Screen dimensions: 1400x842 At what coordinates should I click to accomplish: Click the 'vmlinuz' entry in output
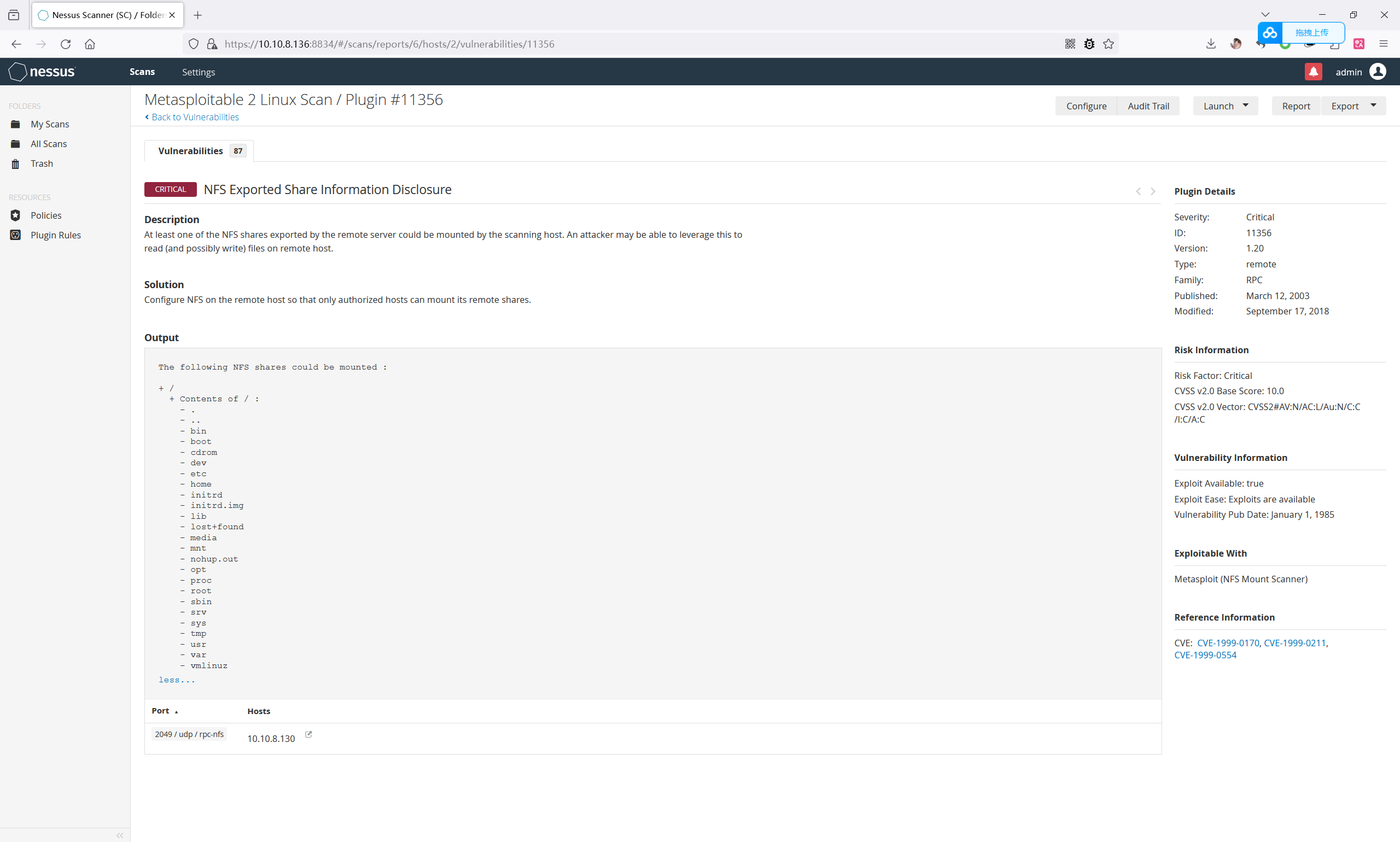[209, 665]
